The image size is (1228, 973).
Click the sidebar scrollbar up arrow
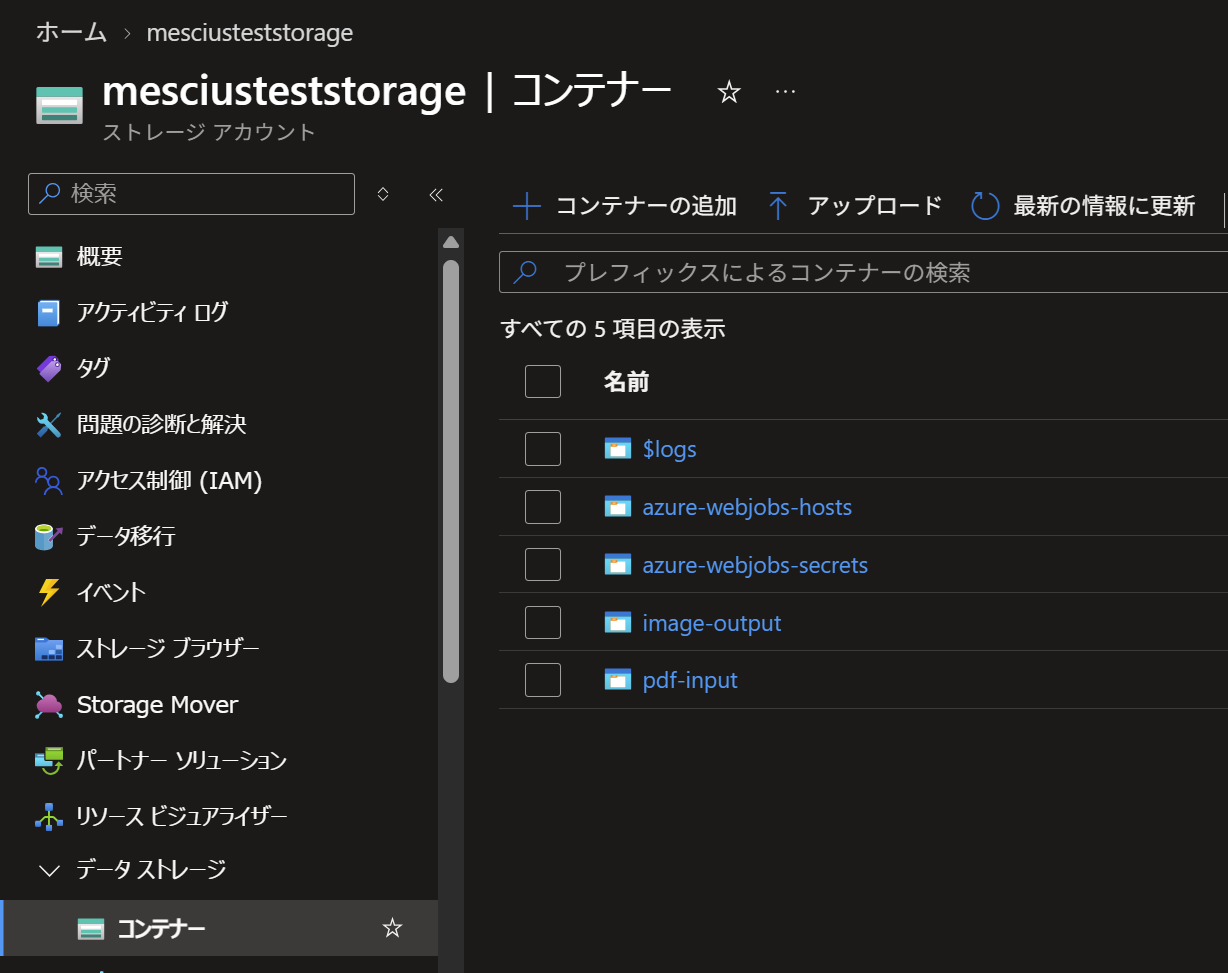(451, 241)
